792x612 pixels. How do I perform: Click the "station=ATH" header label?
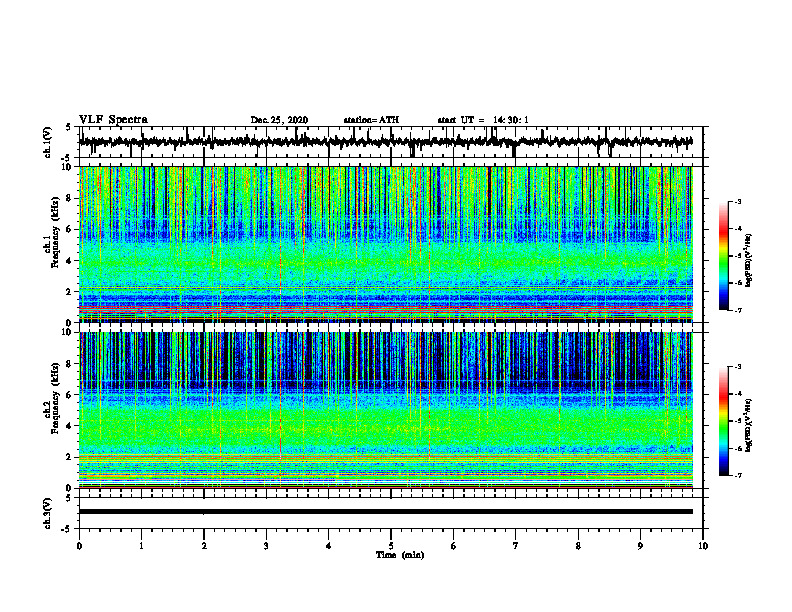click(371, 120)
